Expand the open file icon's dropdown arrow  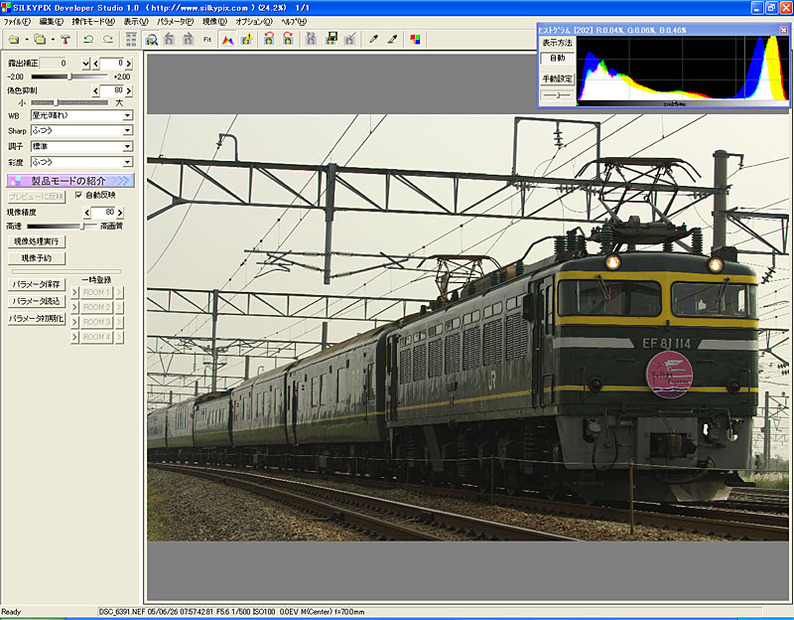point(26,40)
